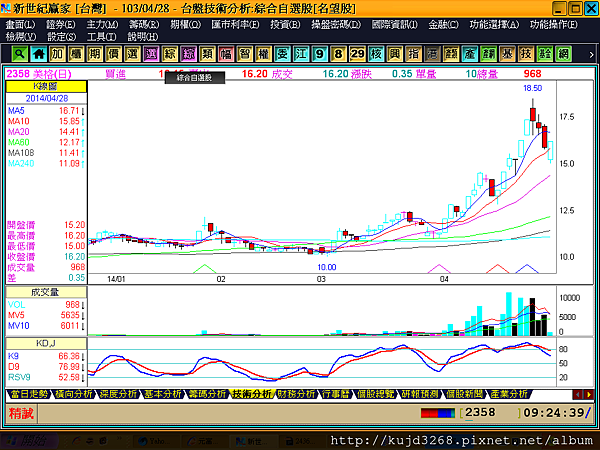Screen dimensions: 600x450
Task: Open the 智 toolbar icon
Action: (x=245, y=54)
